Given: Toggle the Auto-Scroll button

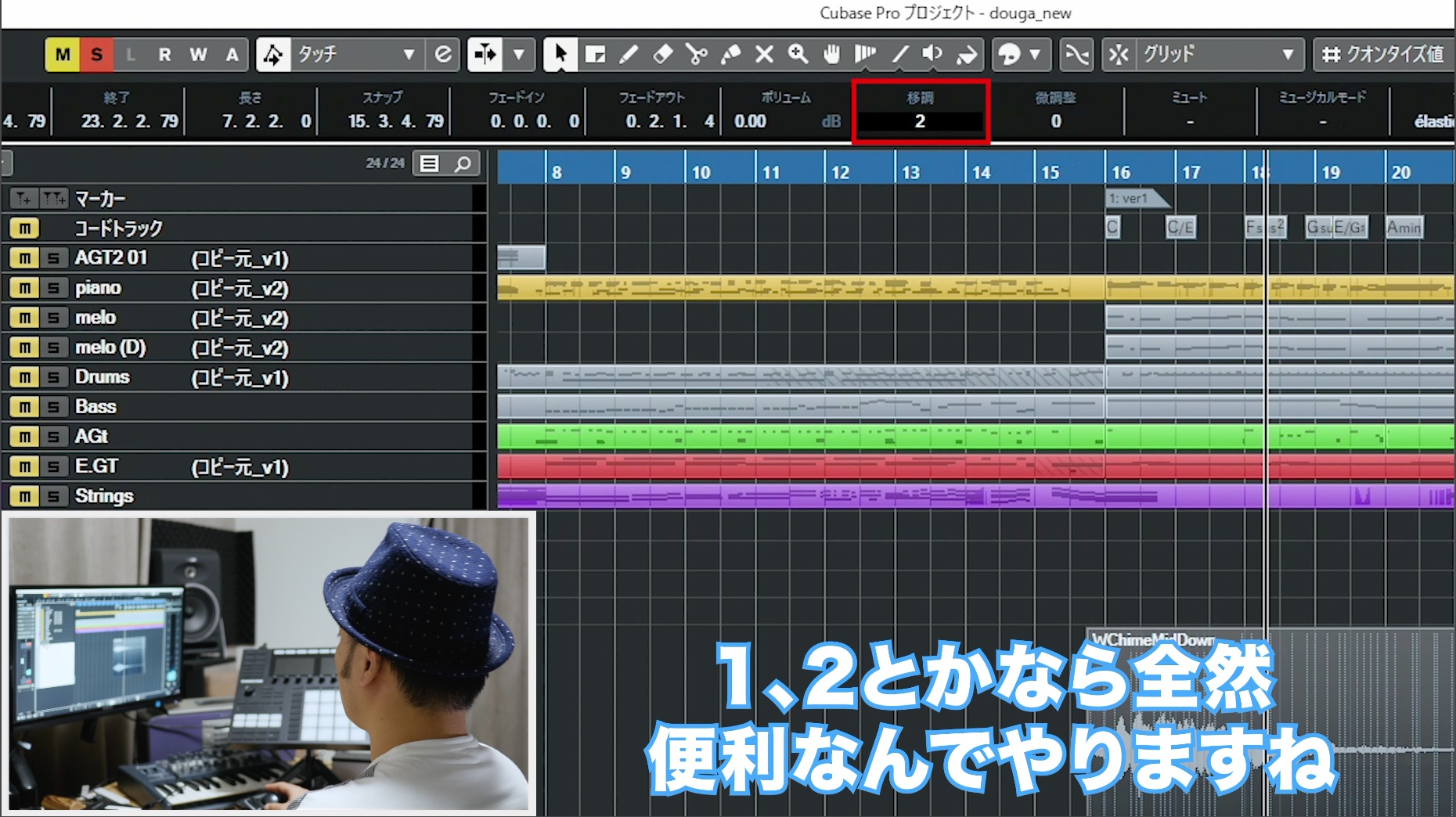Looking at the screenshot, I should [x=485, y=54].
